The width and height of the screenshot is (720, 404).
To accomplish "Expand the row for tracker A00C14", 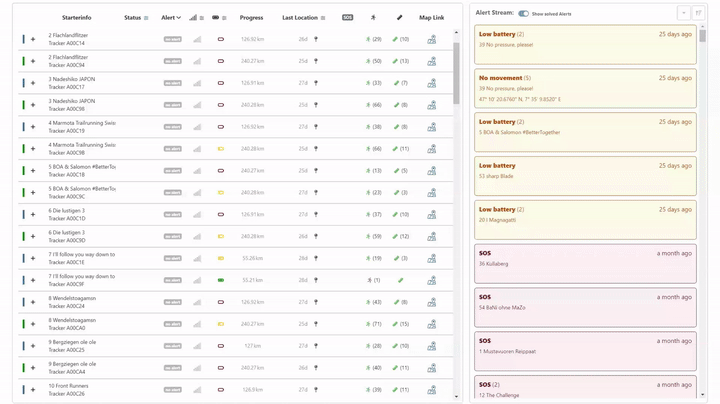I will (x=33, y=39).
